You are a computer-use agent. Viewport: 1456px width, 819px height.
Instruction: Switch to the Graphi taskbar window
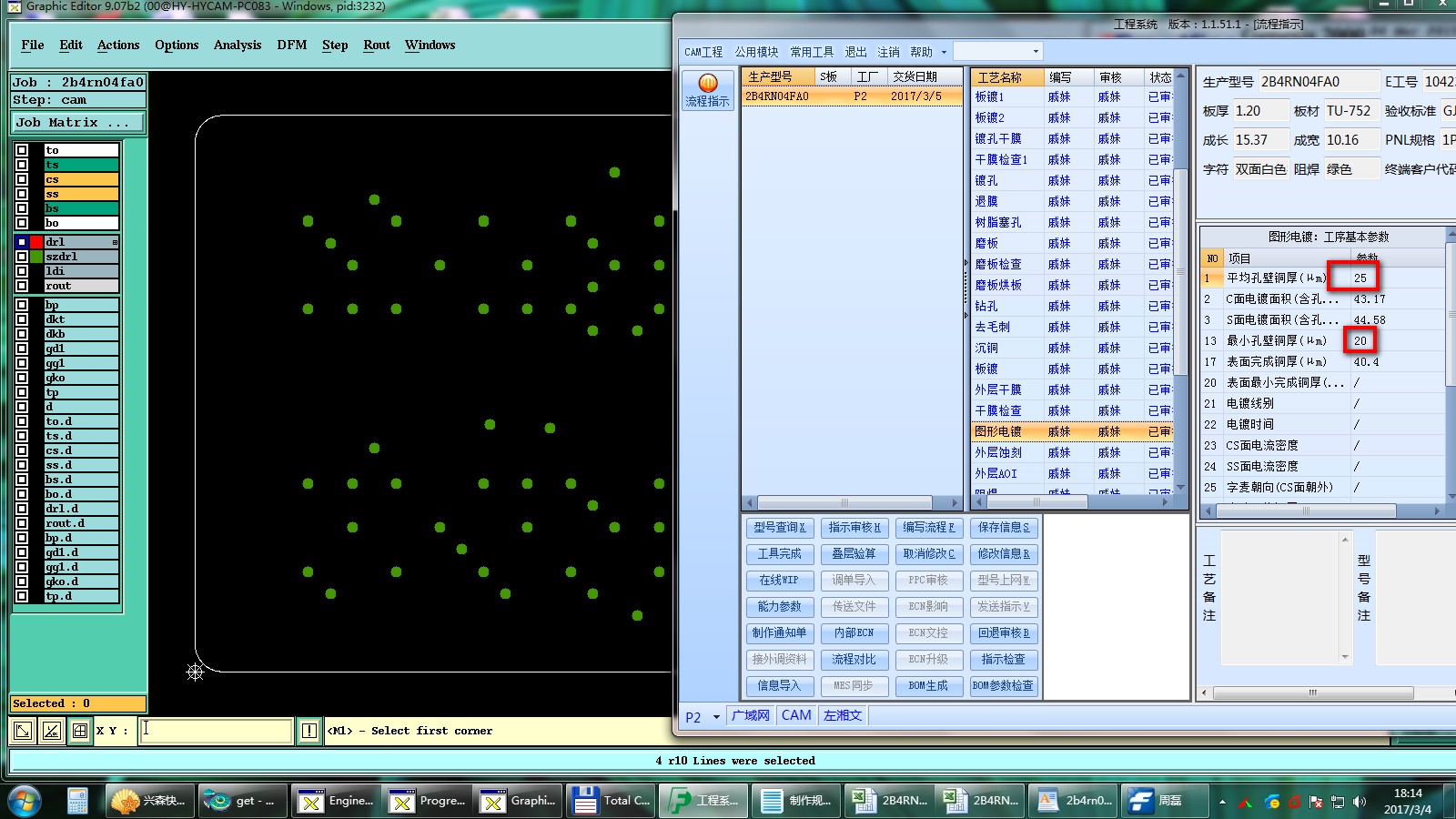point(520,801)
